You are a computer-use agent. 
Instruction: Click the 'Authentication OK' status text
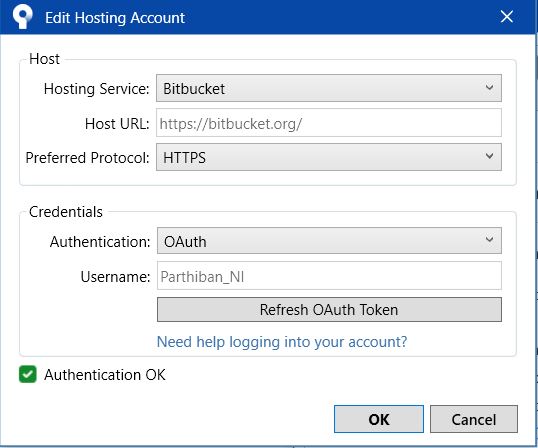click(x=105, y=375)
